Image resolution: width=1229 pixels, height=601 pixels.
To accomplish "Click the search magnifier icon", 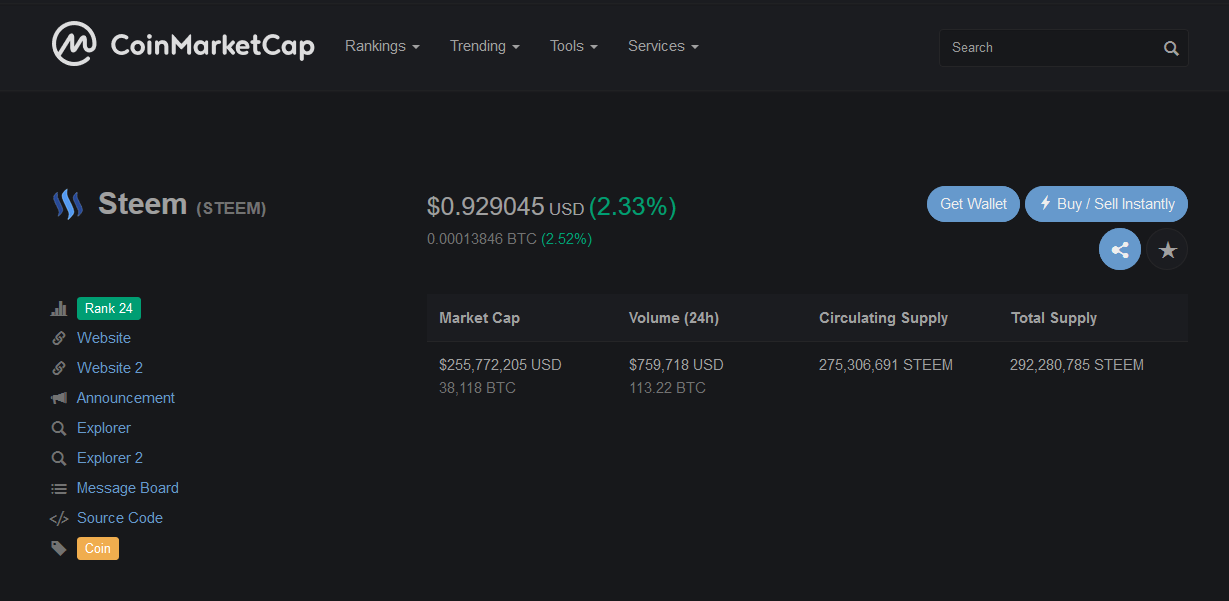I will point(1171,48).
